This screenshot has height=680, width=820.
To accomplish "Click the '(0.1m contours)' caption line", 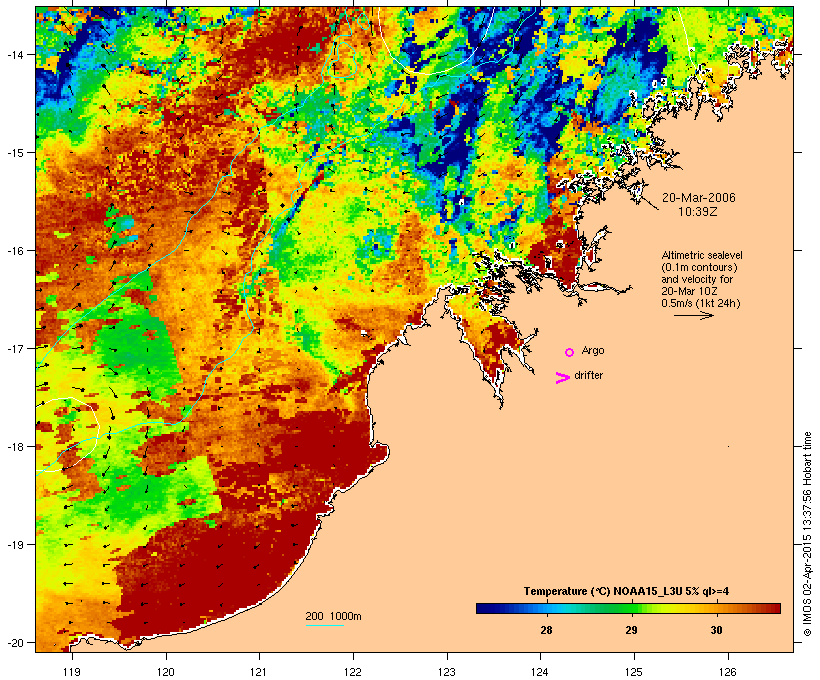I will tap(700, 267).
